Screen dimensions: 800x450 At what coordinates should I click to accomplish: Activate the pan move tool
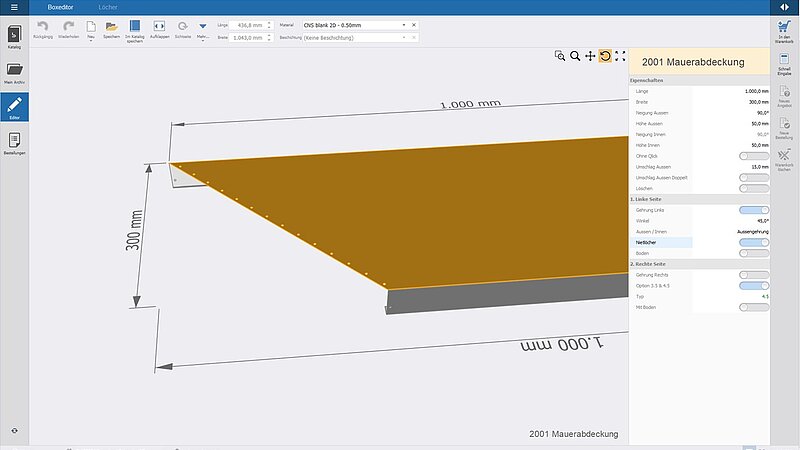click(590, 56)
